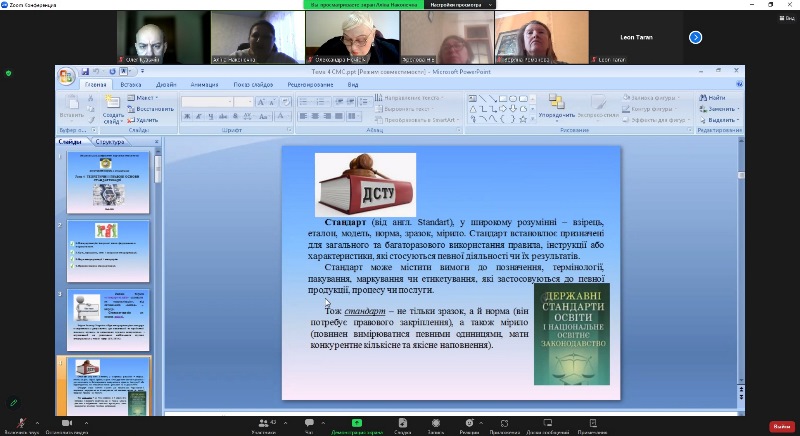The width and height of the screenshot is (800, 436).
Task: Save the presentation via quick access toolbar
Action: (87, 72)
